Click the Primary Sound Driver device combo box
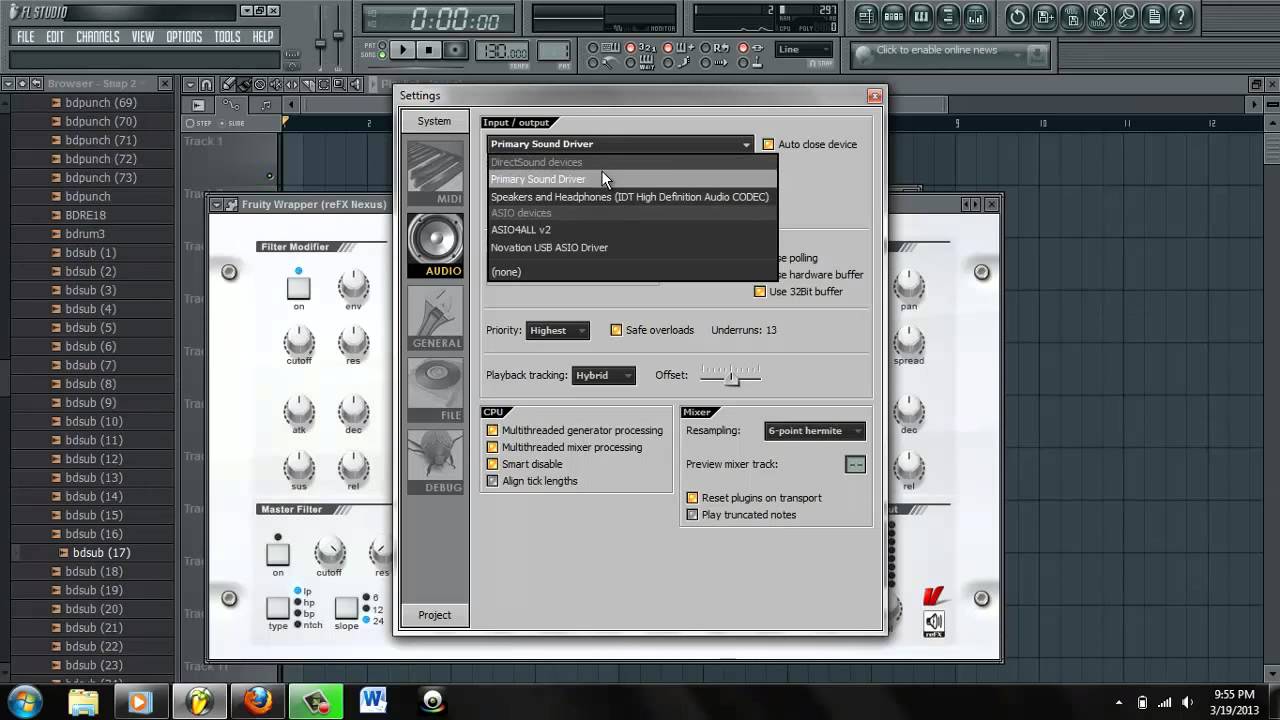This screenshot has width=1280, height=720. (x=620, y=144)
